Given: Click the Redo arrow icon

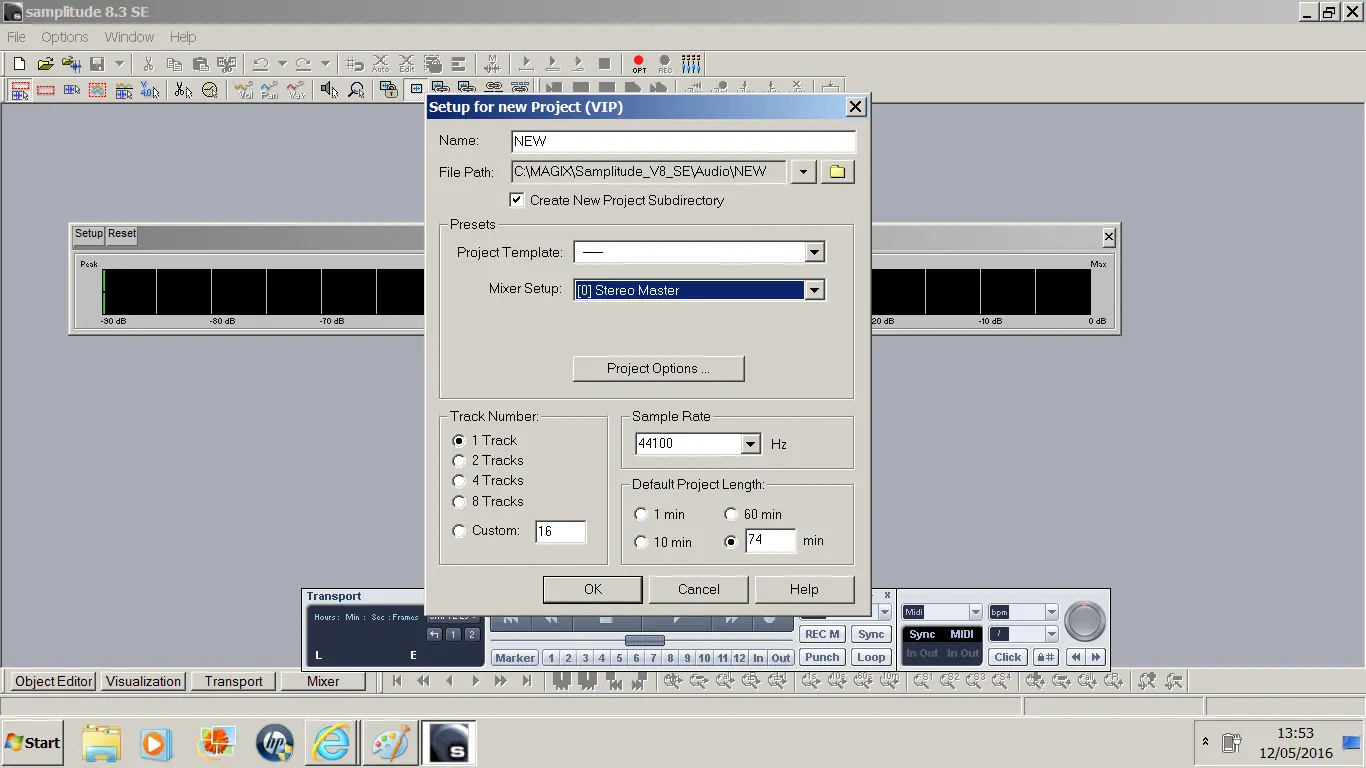Looking at the screenshot, I should 303,64.
